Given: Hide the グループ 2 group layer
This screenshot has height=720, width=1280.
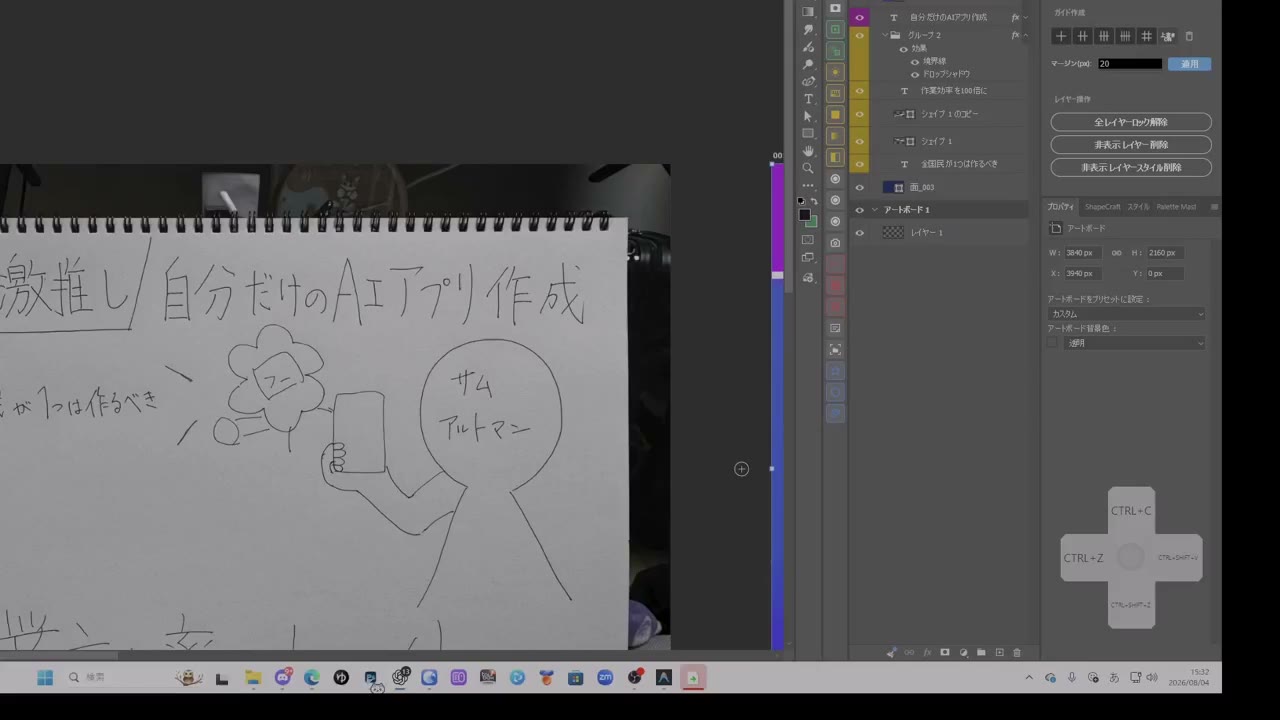Looking at the screenshot, I should 859,35.
